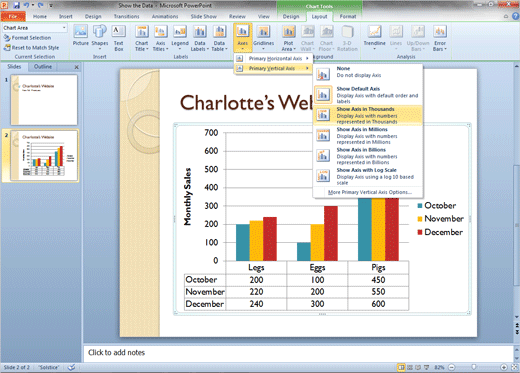Select None to hide the axis
Viewport: 520px width, 373px height.
[368, 72]
